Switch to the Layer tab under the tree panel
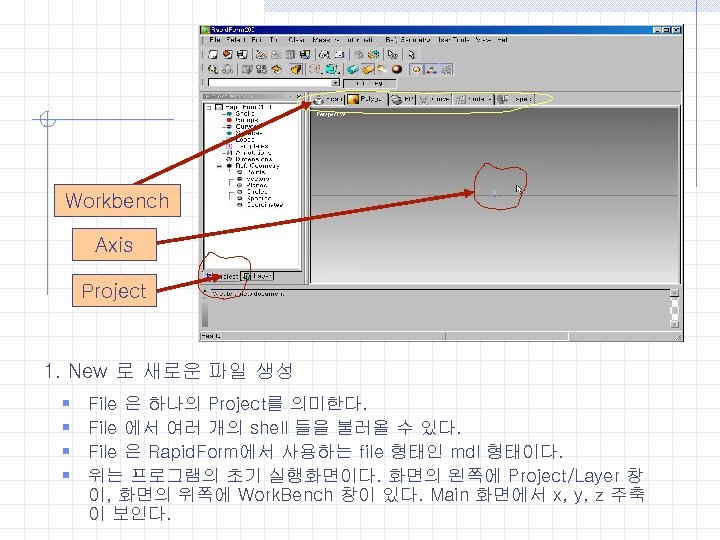This screenshot has height=540, width=720. (x=258, y=276)
